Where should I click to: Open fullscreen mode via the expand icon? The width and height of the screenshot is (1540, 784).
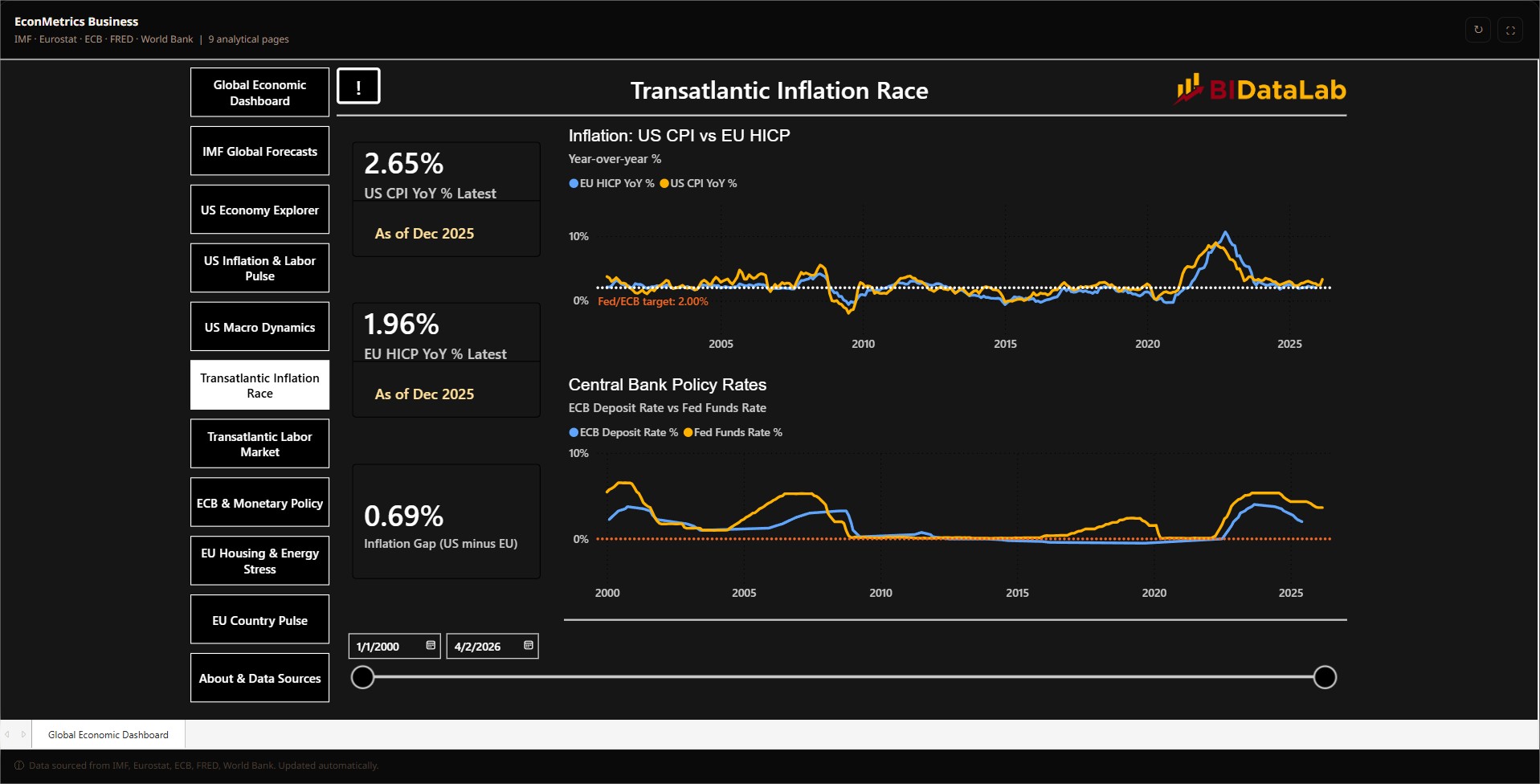coord(1510,30)
